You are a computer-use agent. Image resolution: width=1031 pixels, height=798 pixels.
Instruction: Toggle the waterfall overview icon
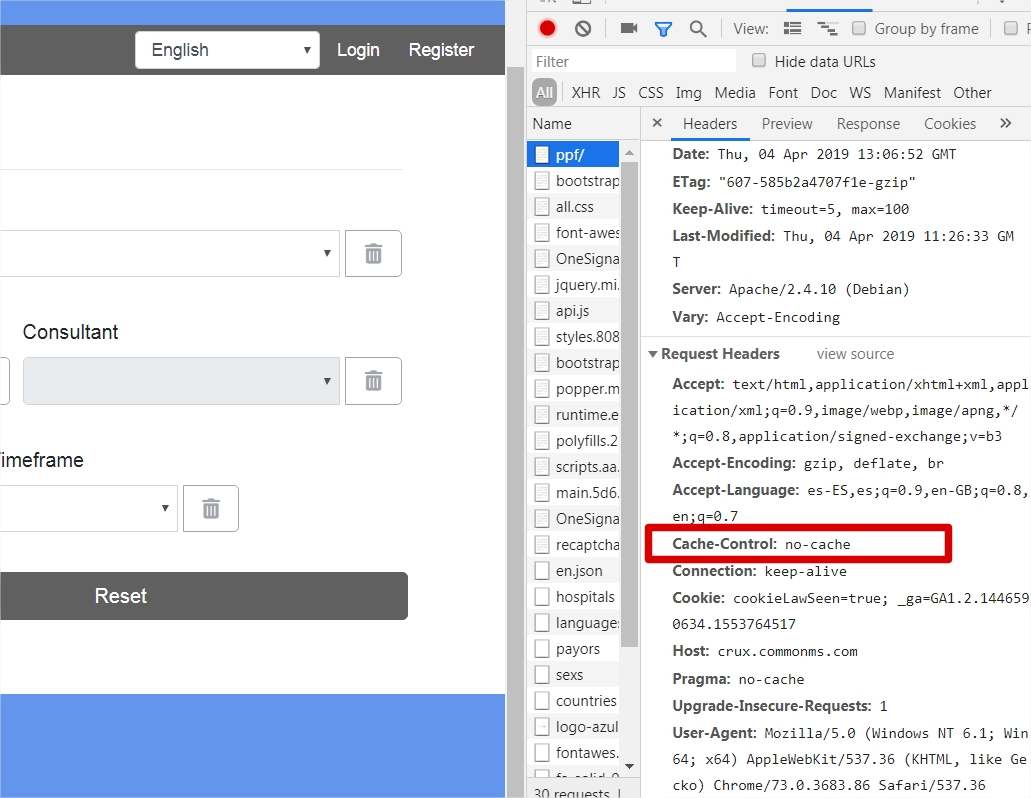click(x=828, y=28)
